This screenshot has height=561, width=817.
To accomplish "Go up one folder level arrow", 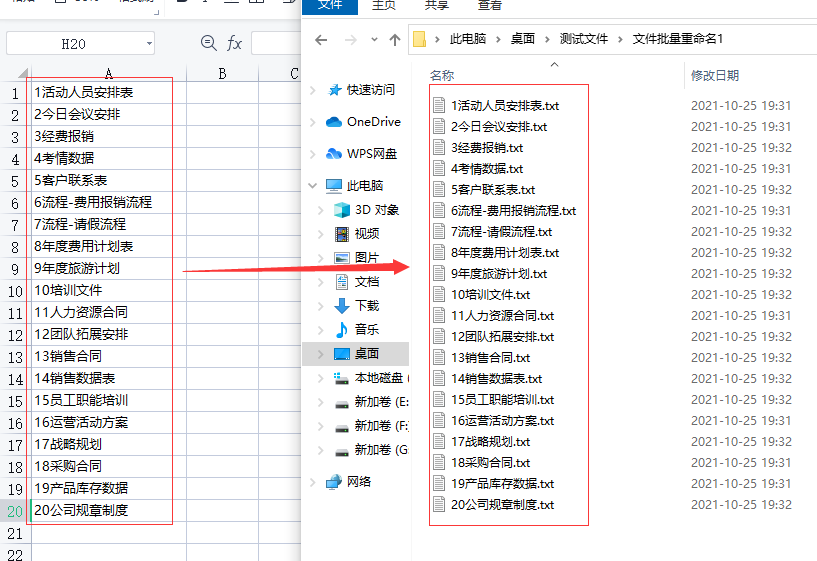I will pyautogui.click(x=395, y=40).
